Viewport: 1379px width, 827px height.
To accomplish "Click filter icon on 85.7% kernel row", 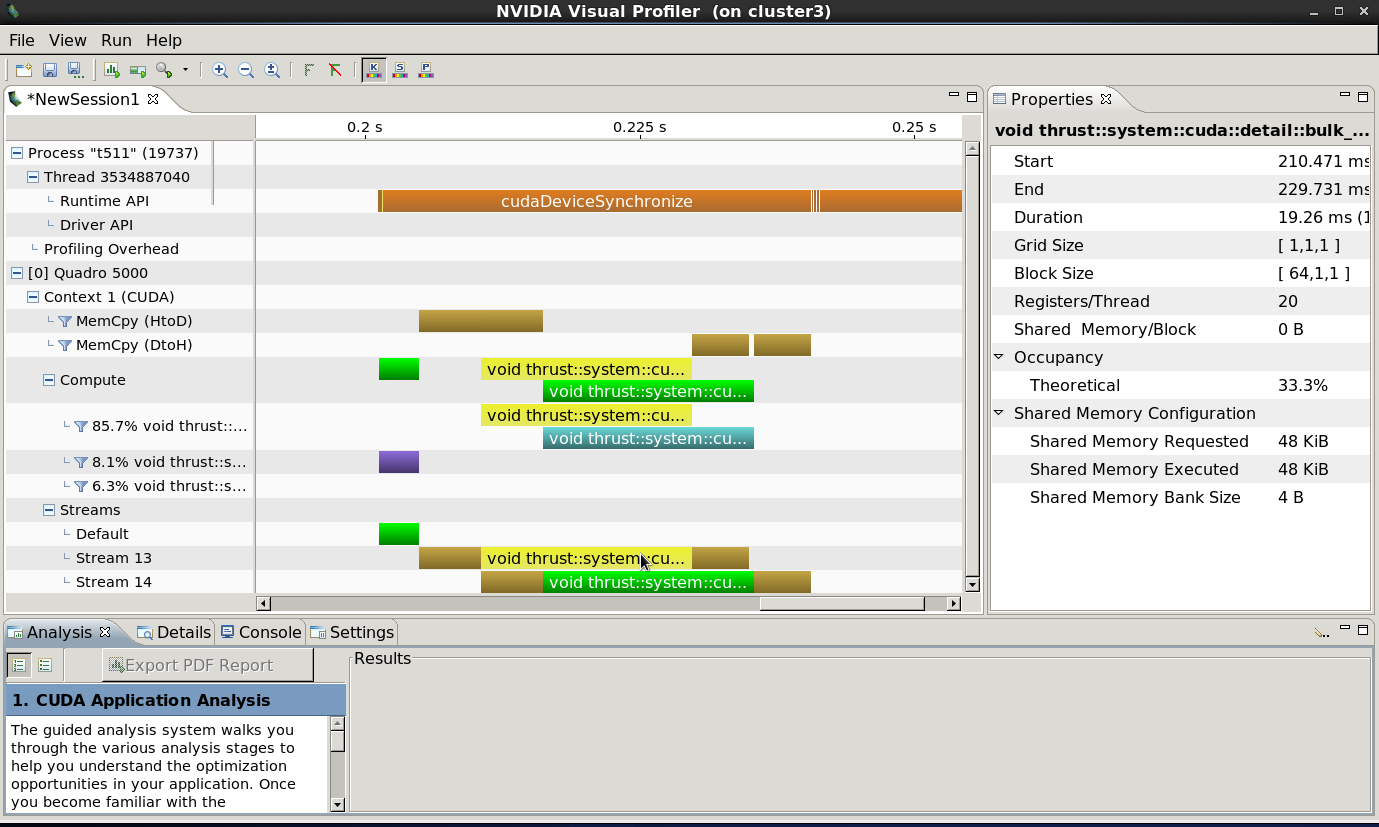I will [x=81, y=426].
